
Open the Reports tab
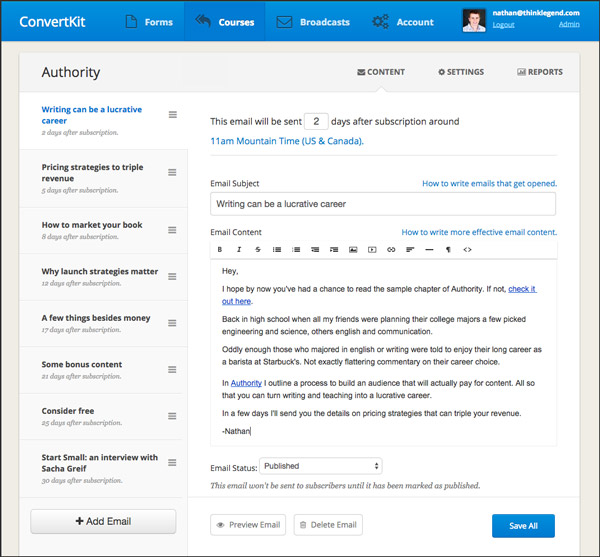(540, 72)
